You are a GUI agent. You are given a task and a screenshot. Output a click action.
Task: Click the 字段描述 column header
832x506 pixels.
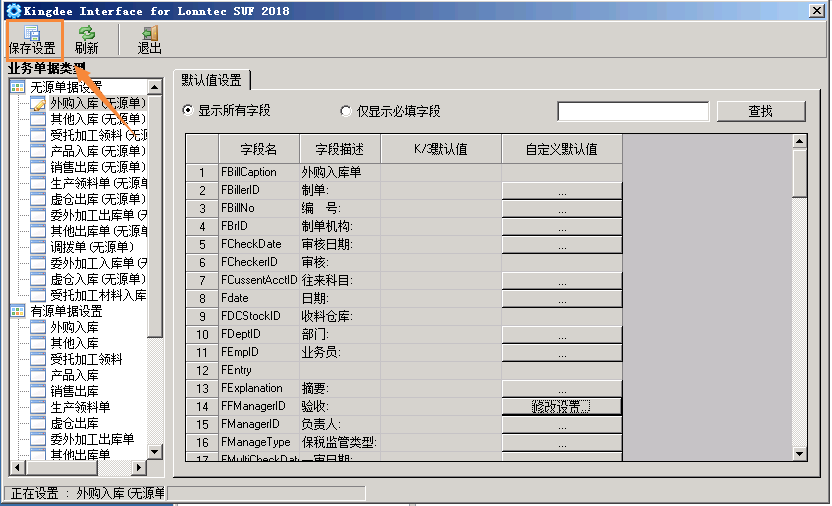(340, 149)
